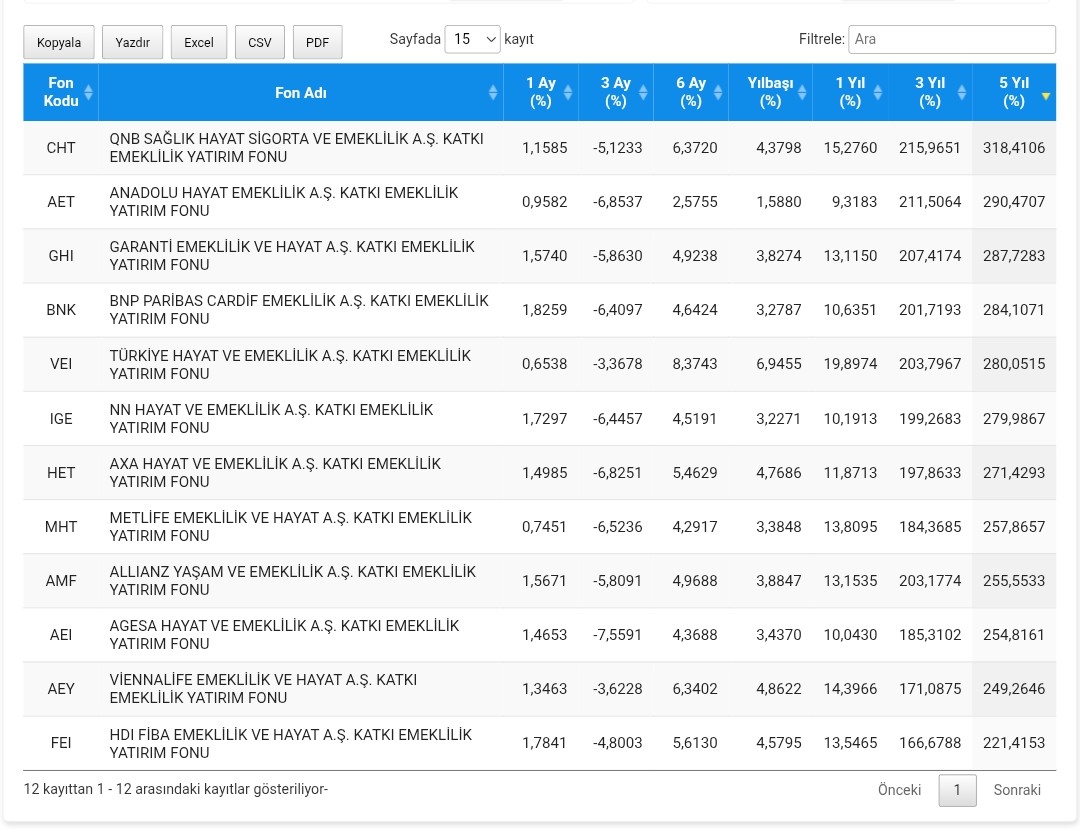Image resolution: width=1080 pixels, height=836 pixels.
Task: Go to Sonraki page
Action: coord(1017,790)
